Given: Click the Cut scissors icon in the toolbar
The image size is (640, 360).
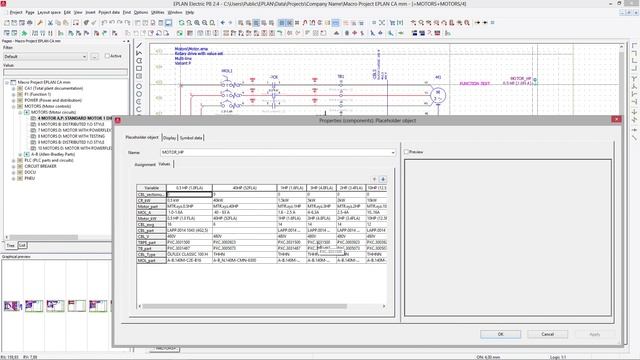Looking at the screenshot, I should click(x=51, y=23).
